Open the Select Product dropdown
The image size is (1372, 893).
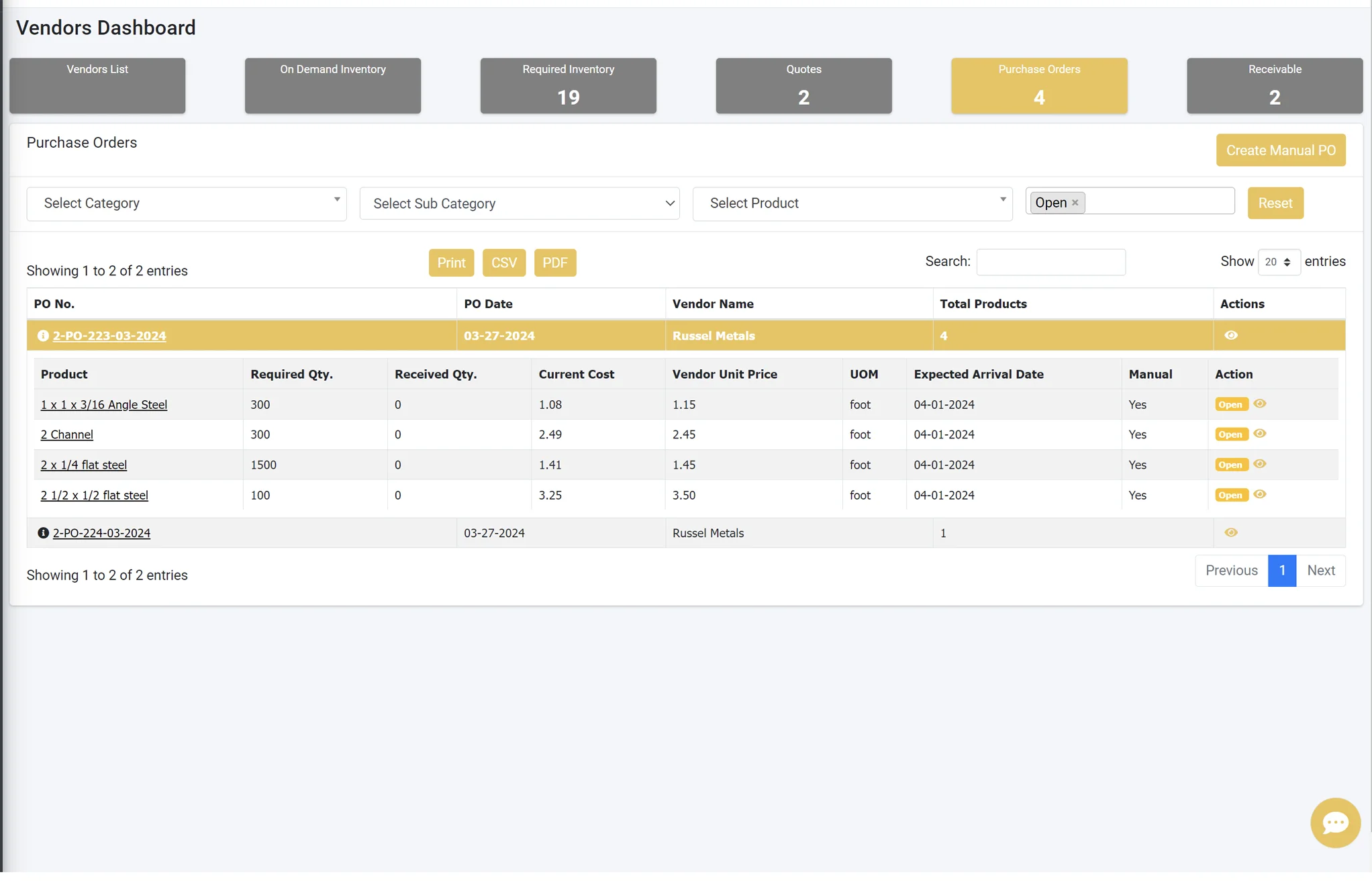(852, 203)
